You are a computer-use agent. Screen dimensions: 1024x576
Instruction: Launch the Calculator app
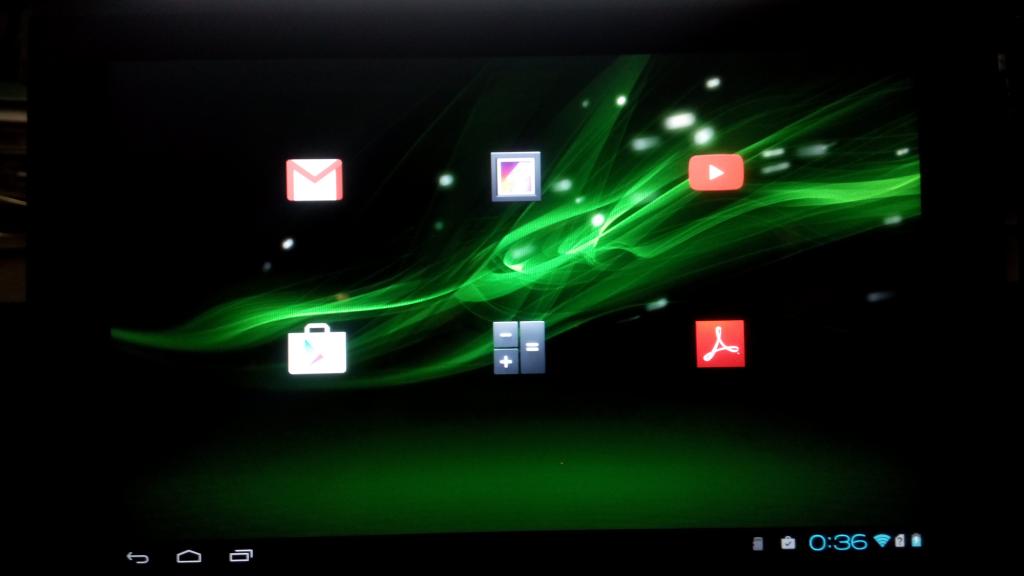(x=519, y=347)
